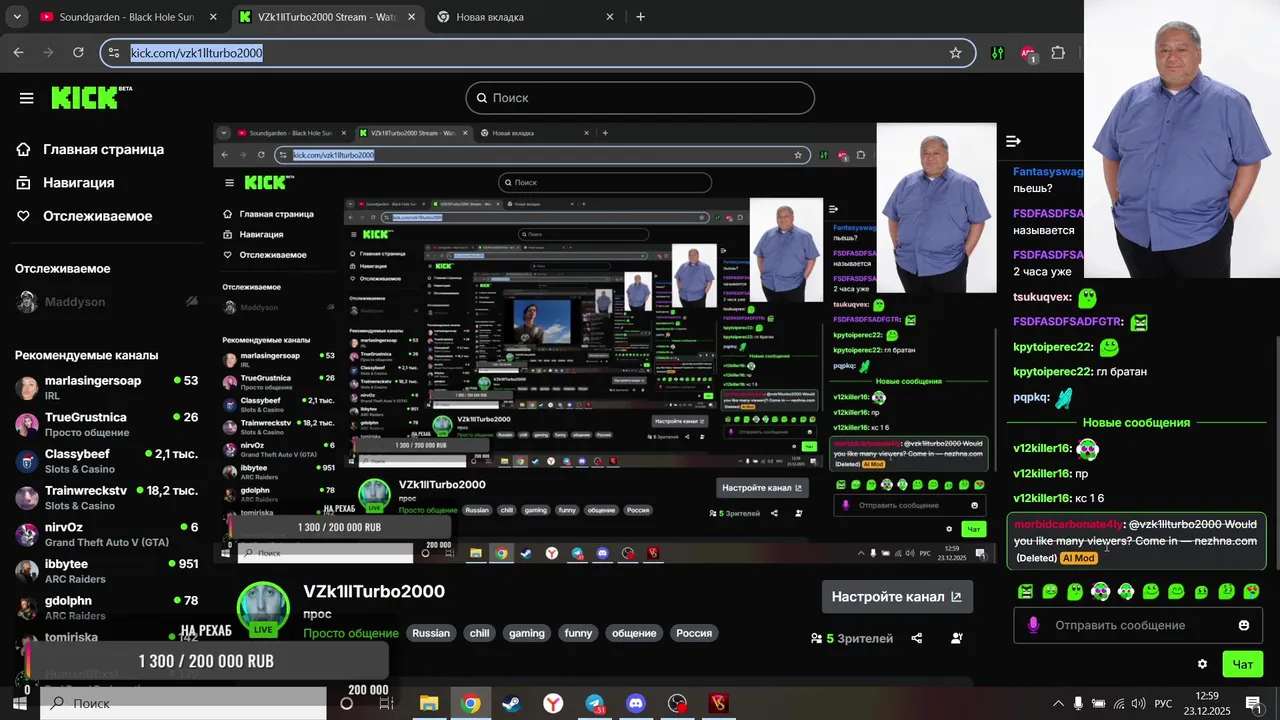Open recommended channel Trainwreckstv
The image size is (1280, 720).
106,498
